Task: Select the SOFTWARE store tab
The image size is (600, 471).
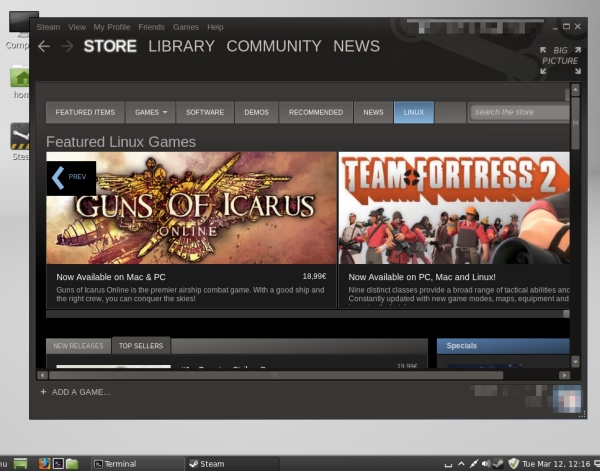Action: [205, 112]
